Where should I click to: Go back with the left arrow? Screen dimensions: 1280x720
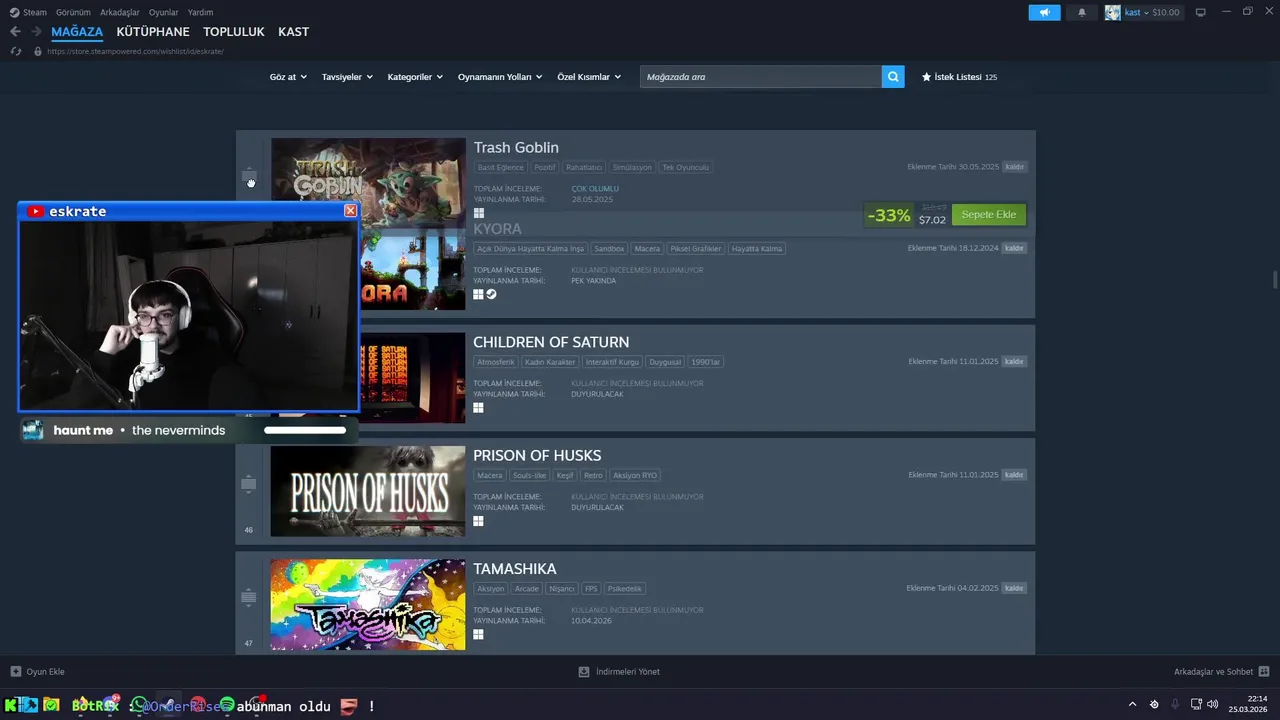[15, 32]
